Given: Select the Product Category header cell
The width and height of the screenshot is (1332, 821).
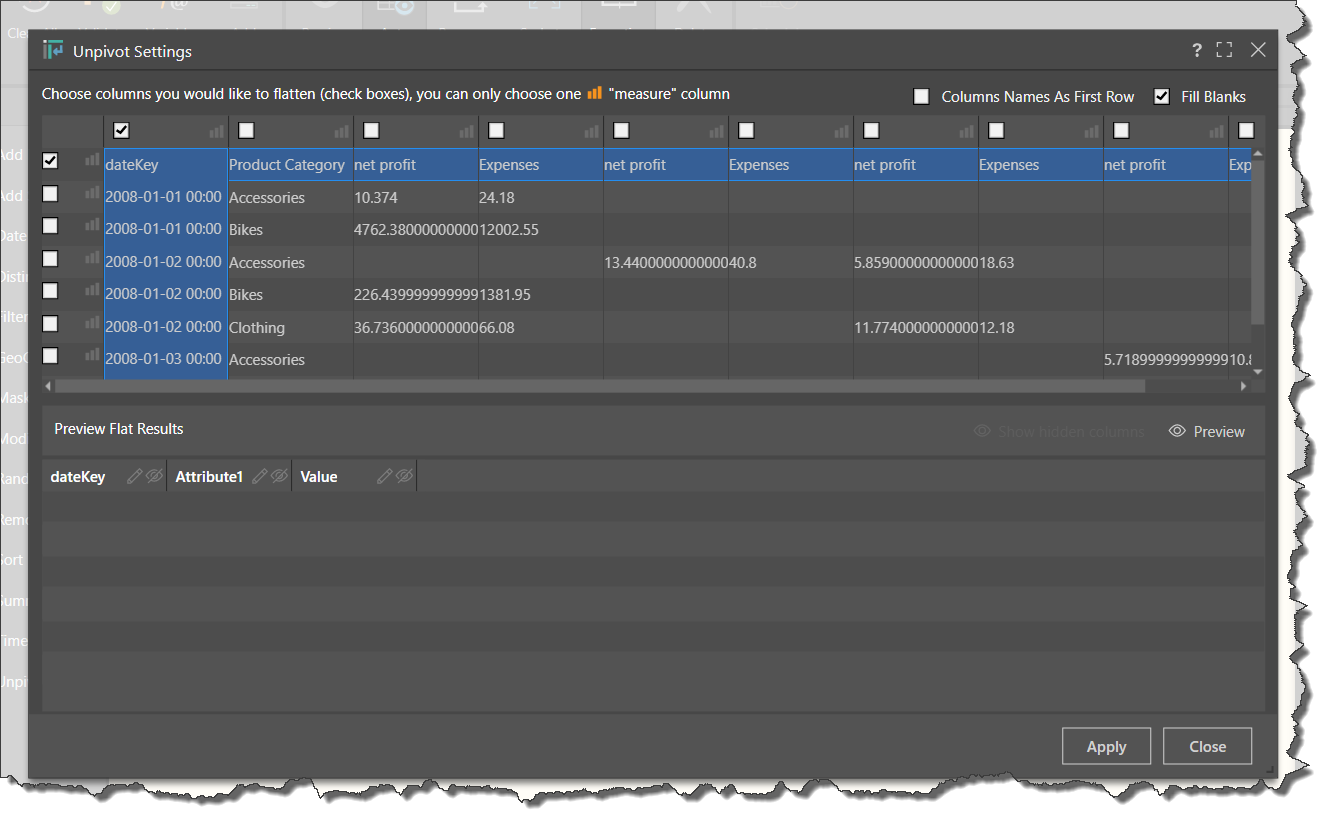Looking at the screenshot, I should tap(287, 165).
